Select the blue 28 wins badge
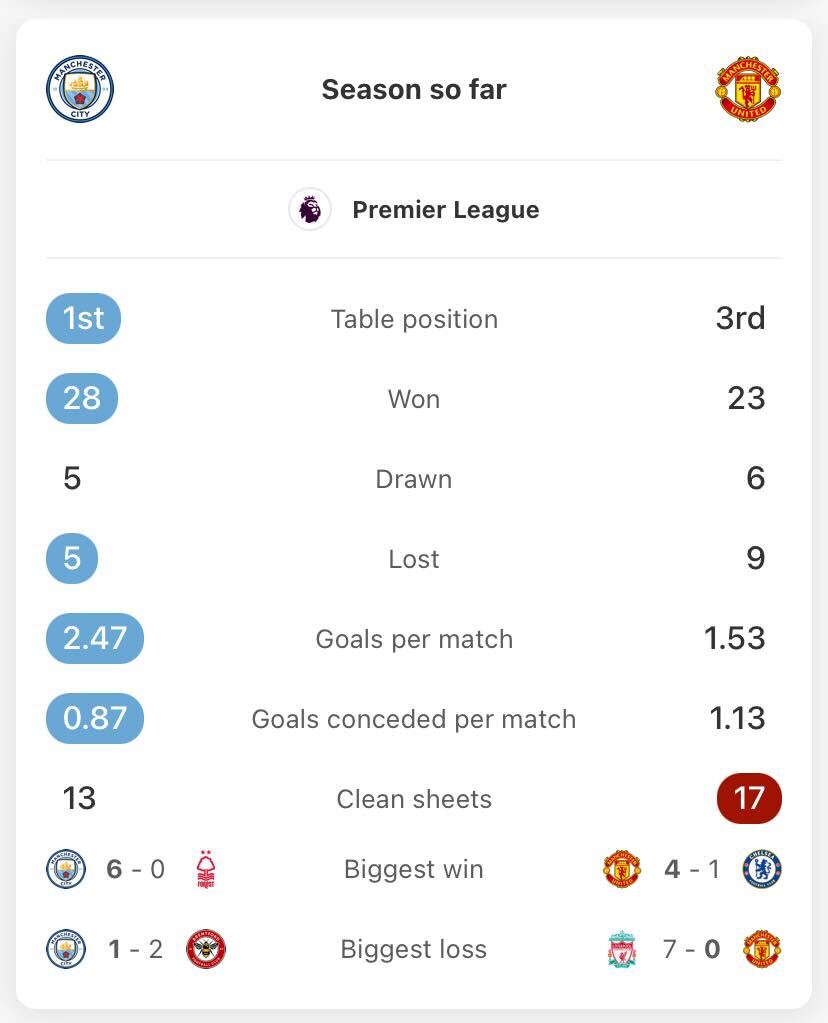This screenshot has width=828, height=1023. pos(82,398)
